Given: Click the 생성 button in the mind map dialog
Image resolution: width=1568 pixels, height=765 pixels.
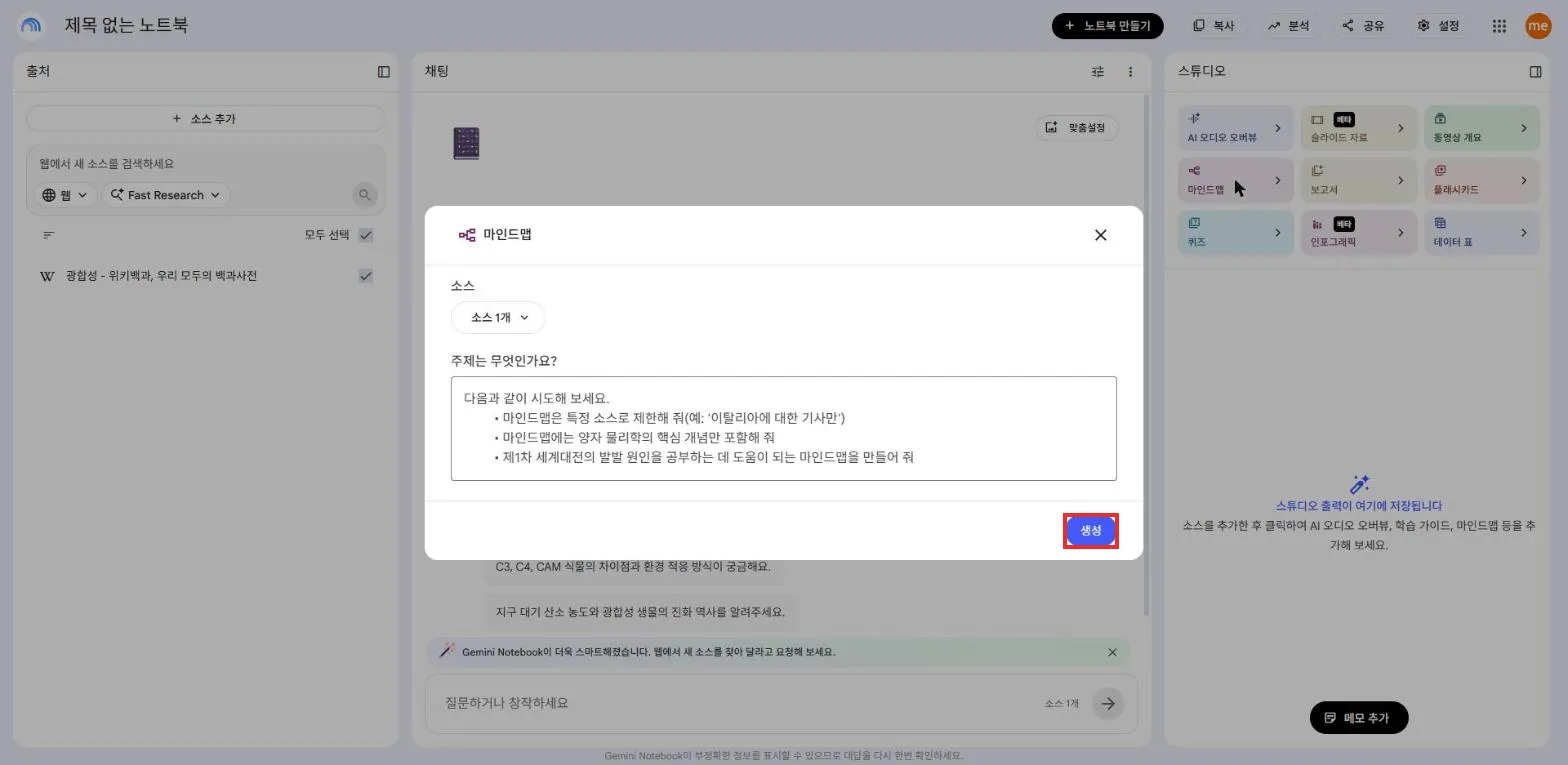Looking at the screenshot, I should [1090, 531].
